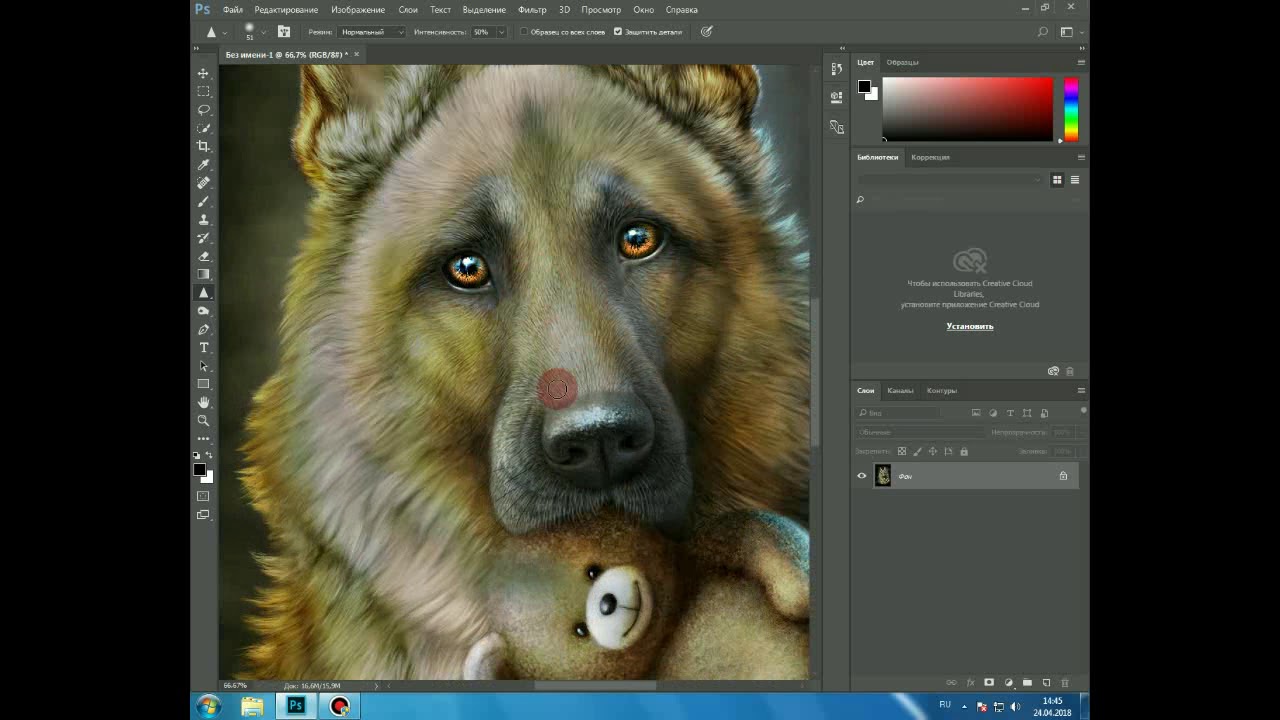Image resolution: width=1280 pixels, height=720 pixels.
Task: Select the Фон layer thumbnail
Action: [883, 476]
